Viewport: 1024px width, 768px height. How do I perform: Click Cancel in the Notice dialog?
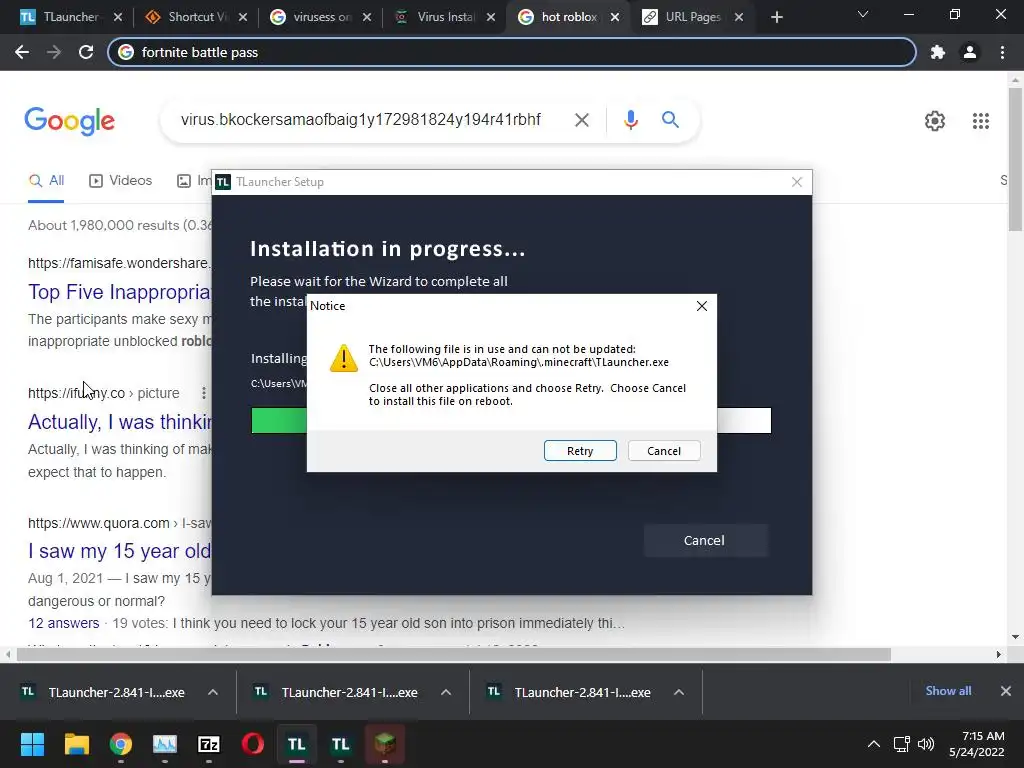tap(664, 451)
